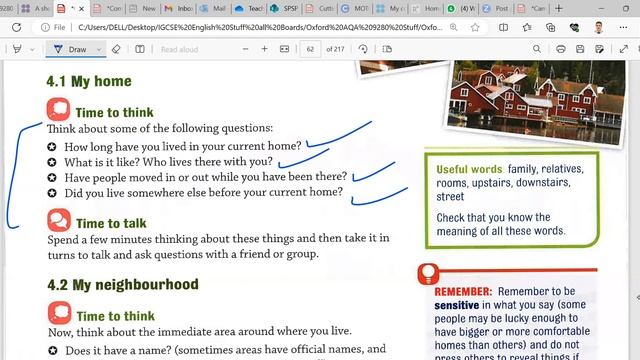
Task: Click the '4.1 My home' heading
Action: pos(89,81)
